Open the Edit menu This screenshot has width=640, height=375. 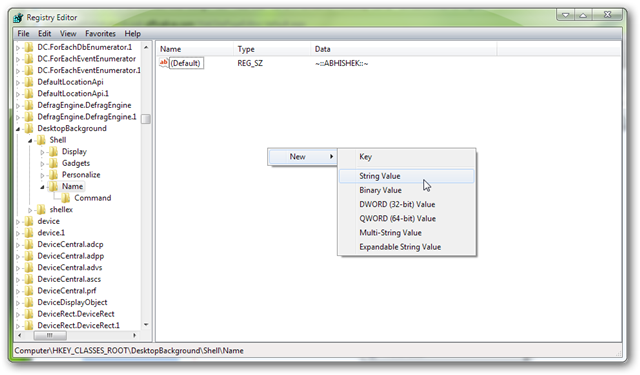pyautogui.click(x=44, y=33)
